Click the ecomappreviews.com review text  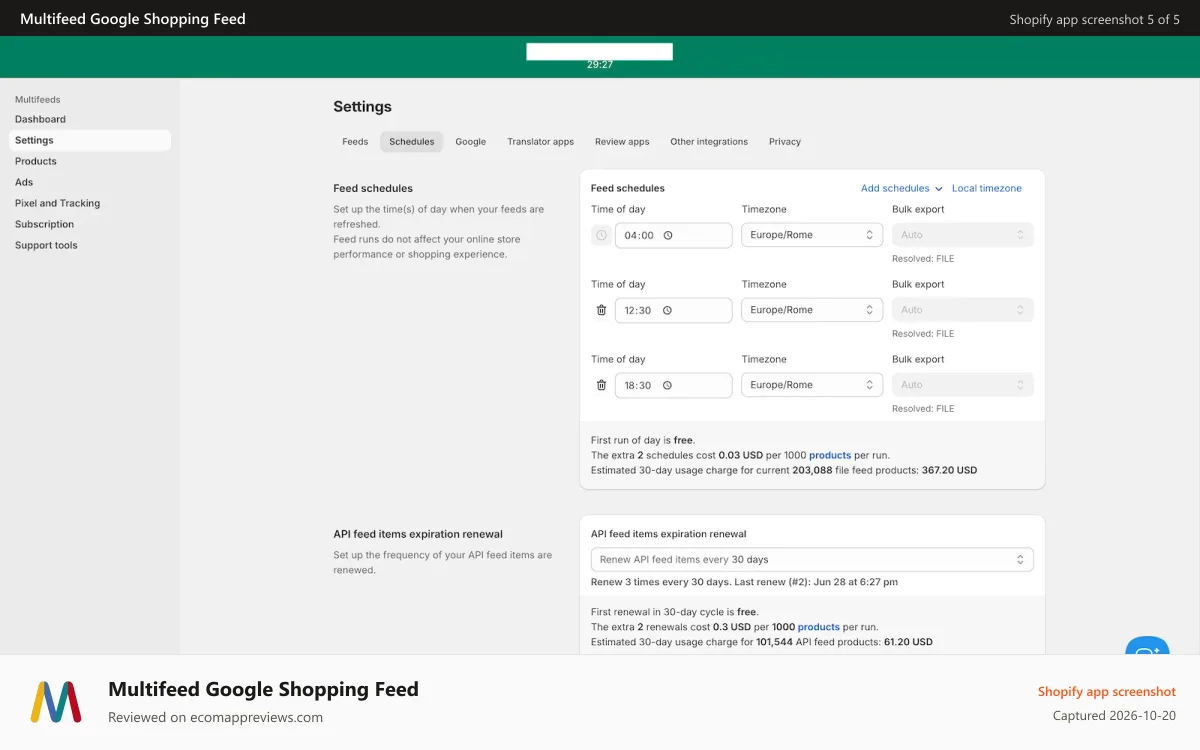click(x=215, y=717)
